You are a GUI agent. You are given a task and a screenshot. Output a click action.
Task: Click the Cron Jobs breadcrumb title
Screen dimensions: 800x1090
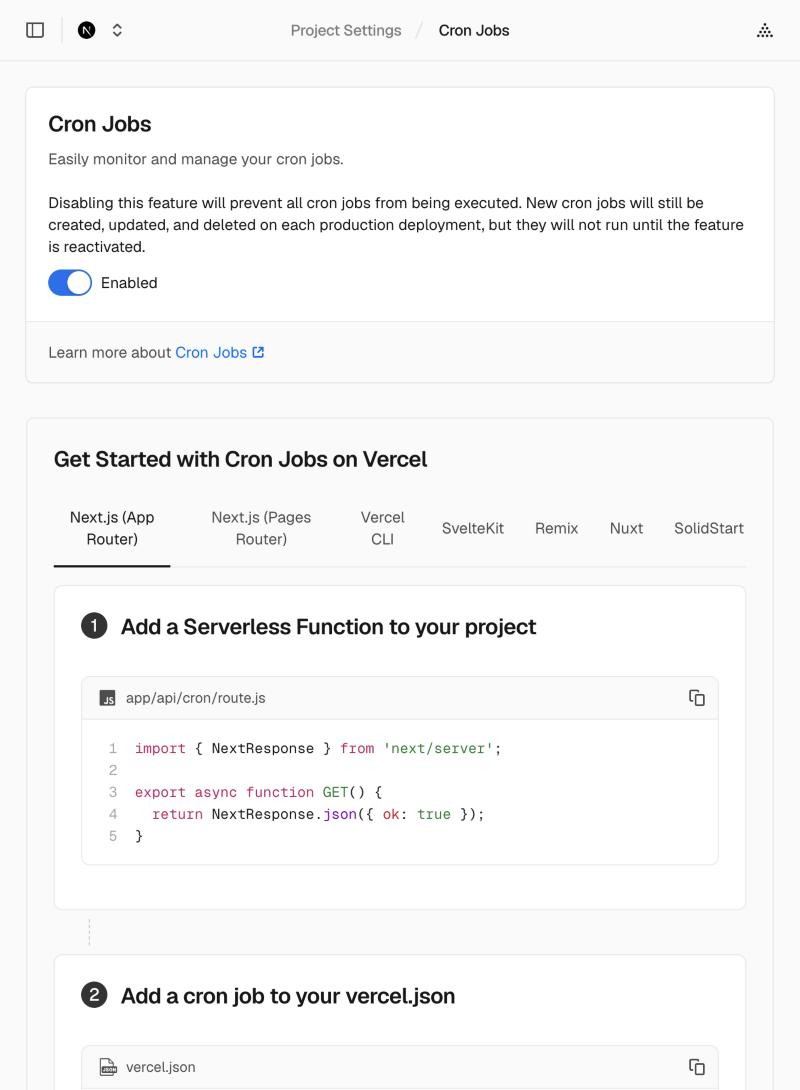coord(473,31)
